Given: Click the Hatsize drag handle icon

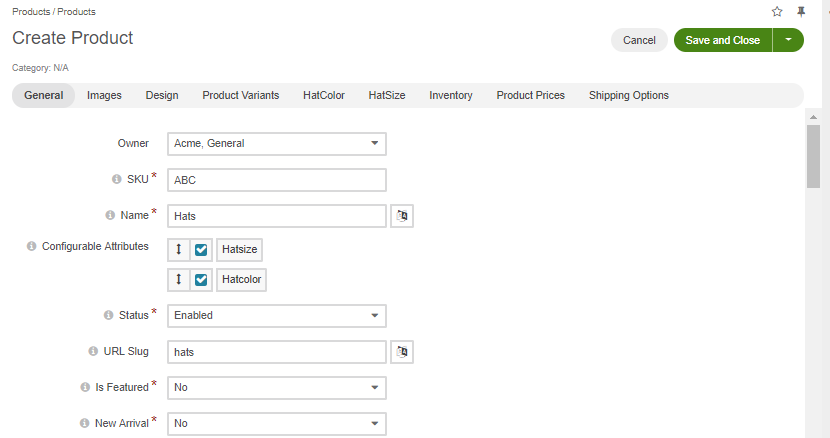Looking at the screenshot, I should click(179, 250).
